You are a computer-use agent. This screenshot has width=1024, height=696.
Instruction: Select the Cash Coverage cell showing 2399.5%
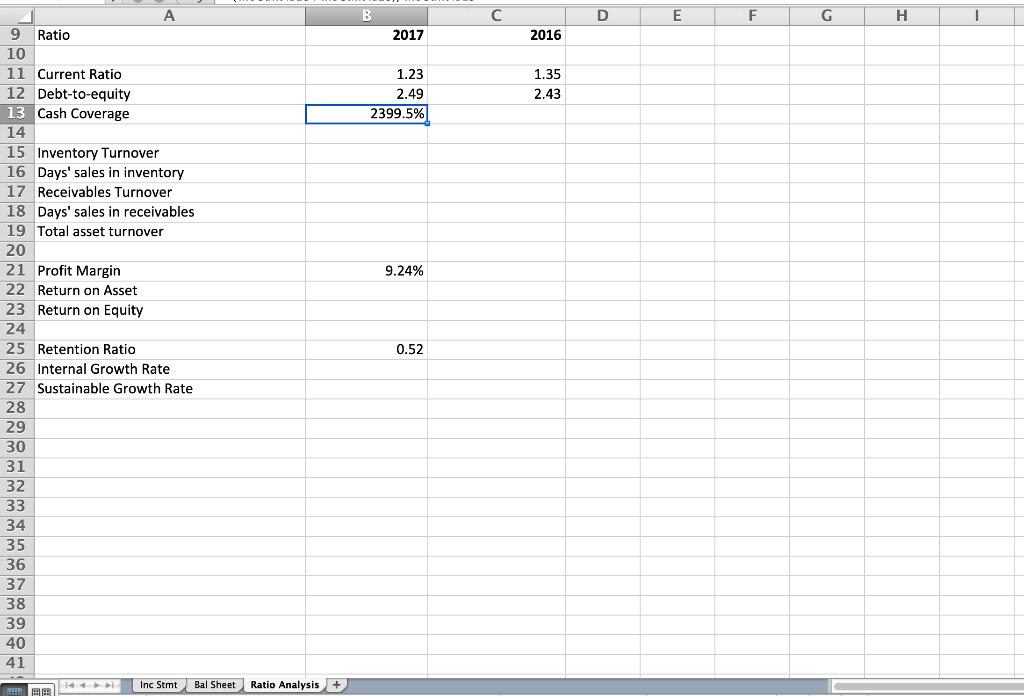tap(366, 114)
